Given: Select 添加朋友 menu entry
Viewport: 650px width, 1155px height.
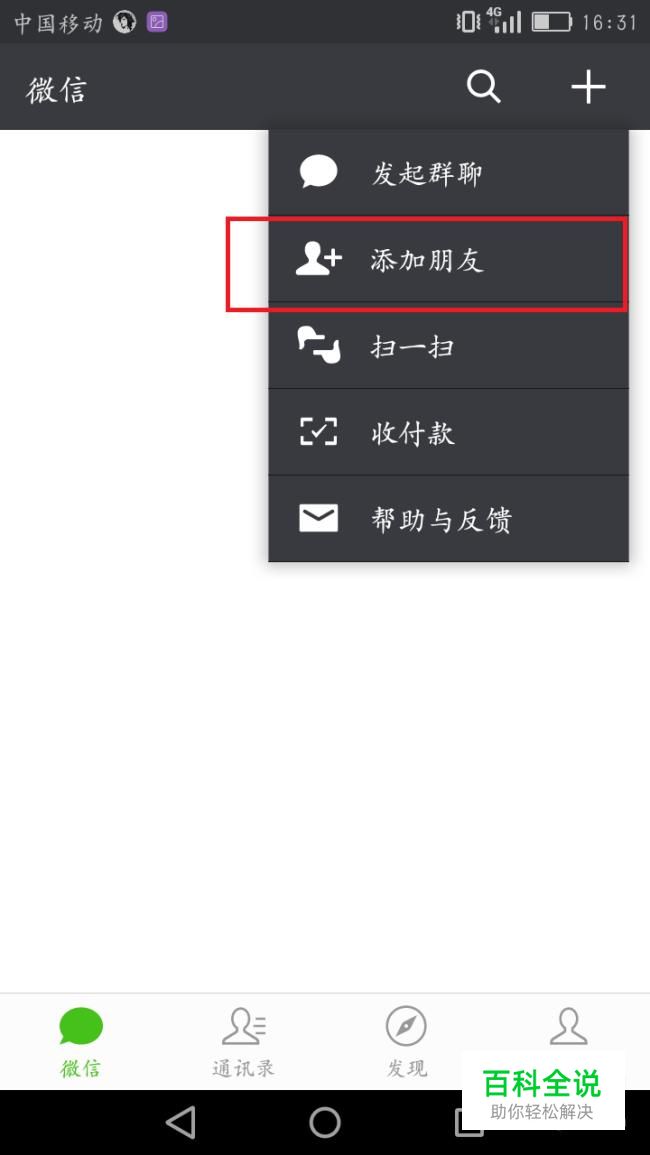Looking at the screenshot, I should coord(448,259).
